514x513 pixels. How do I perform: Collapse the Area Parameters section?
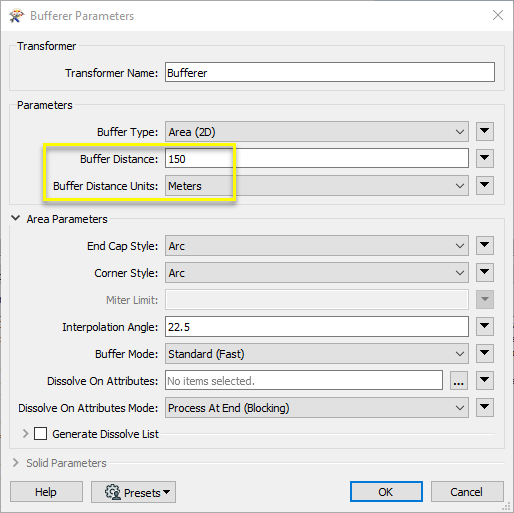(15, 218)
